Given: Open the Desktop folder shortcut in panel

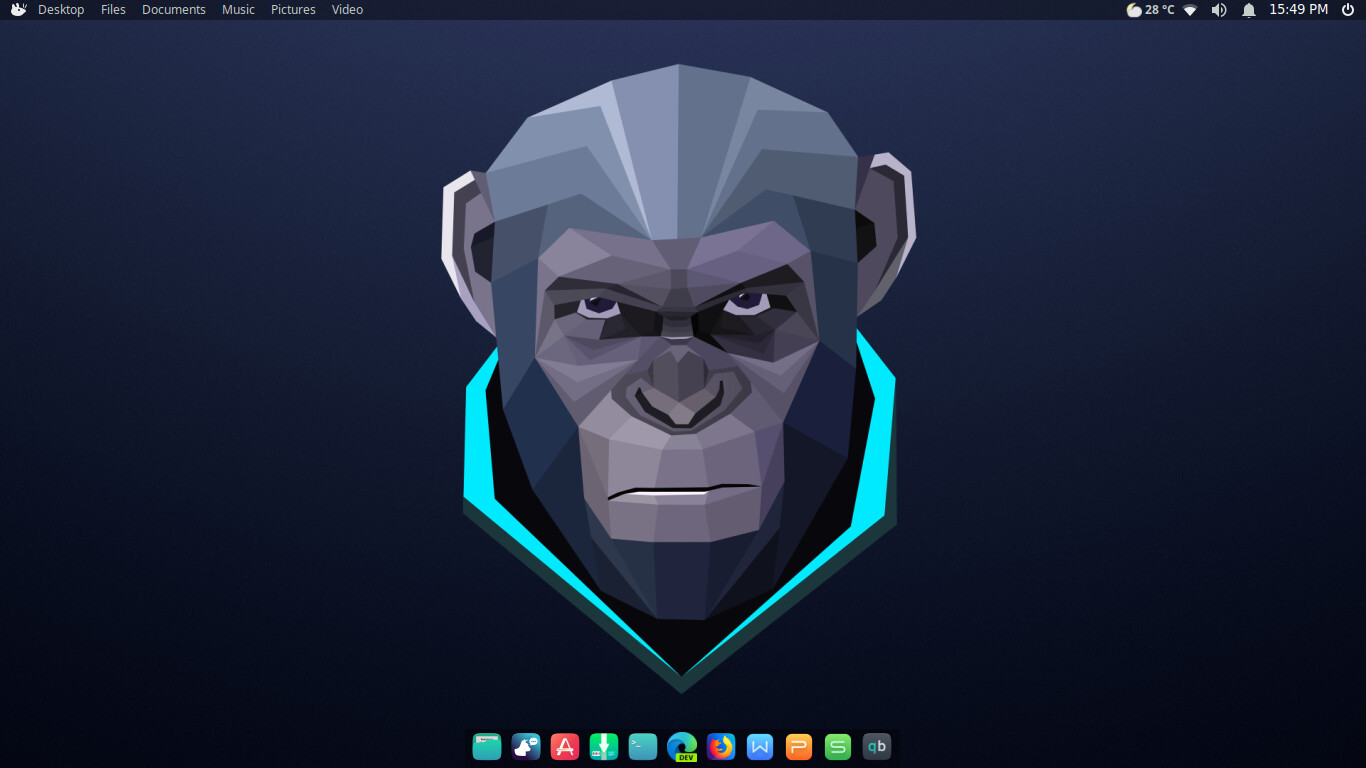Looking at the screenshot, I should tap(61, 10).
